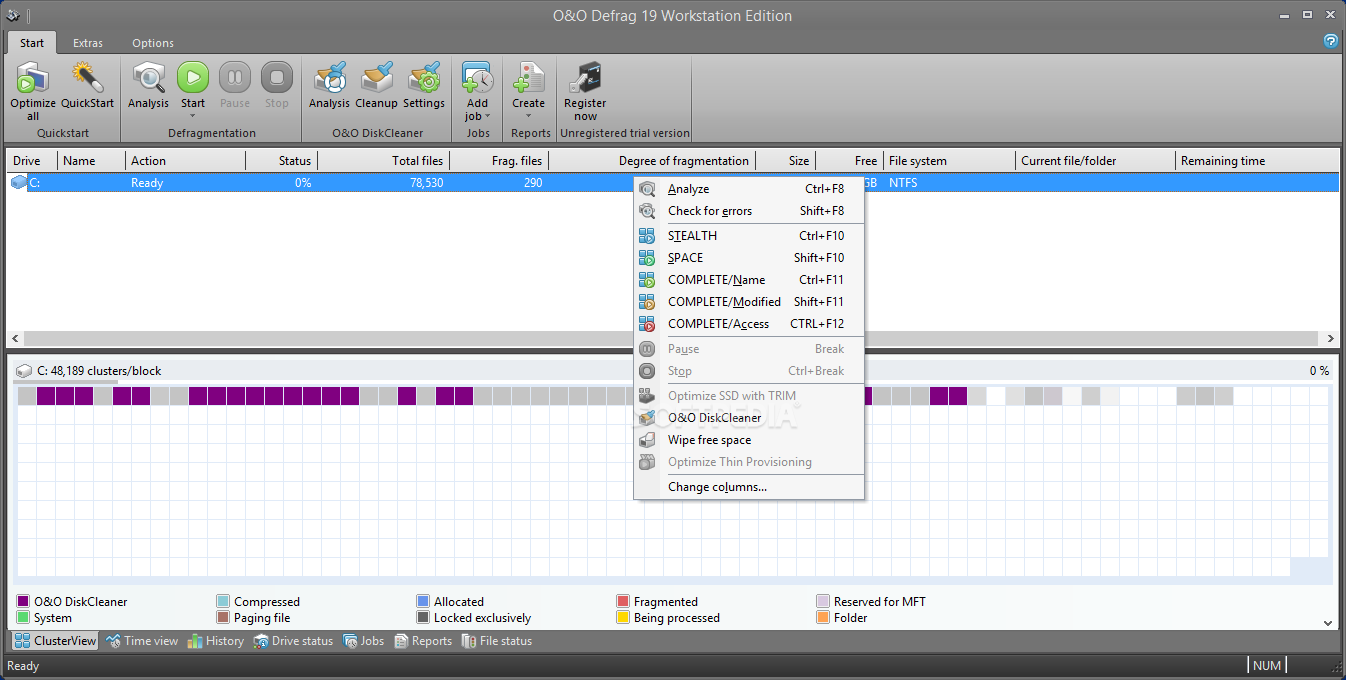Expand legend list with bottom-right chevron

(1328, 622)
